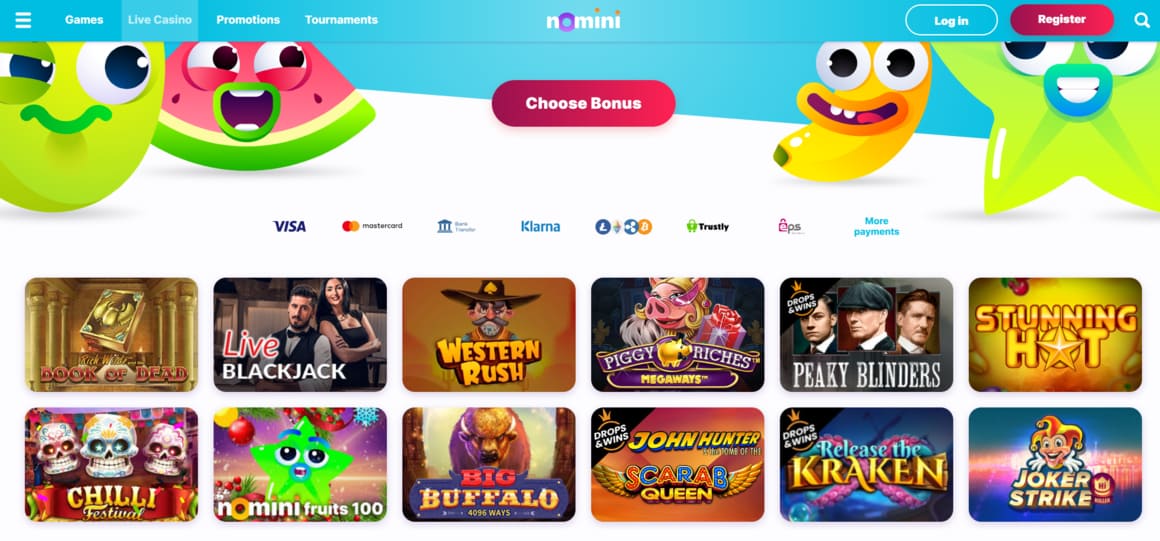The width and height of the screenshot is (1160, 541).
Task: Open the Games menu item
Action: [x=84, y=20]
